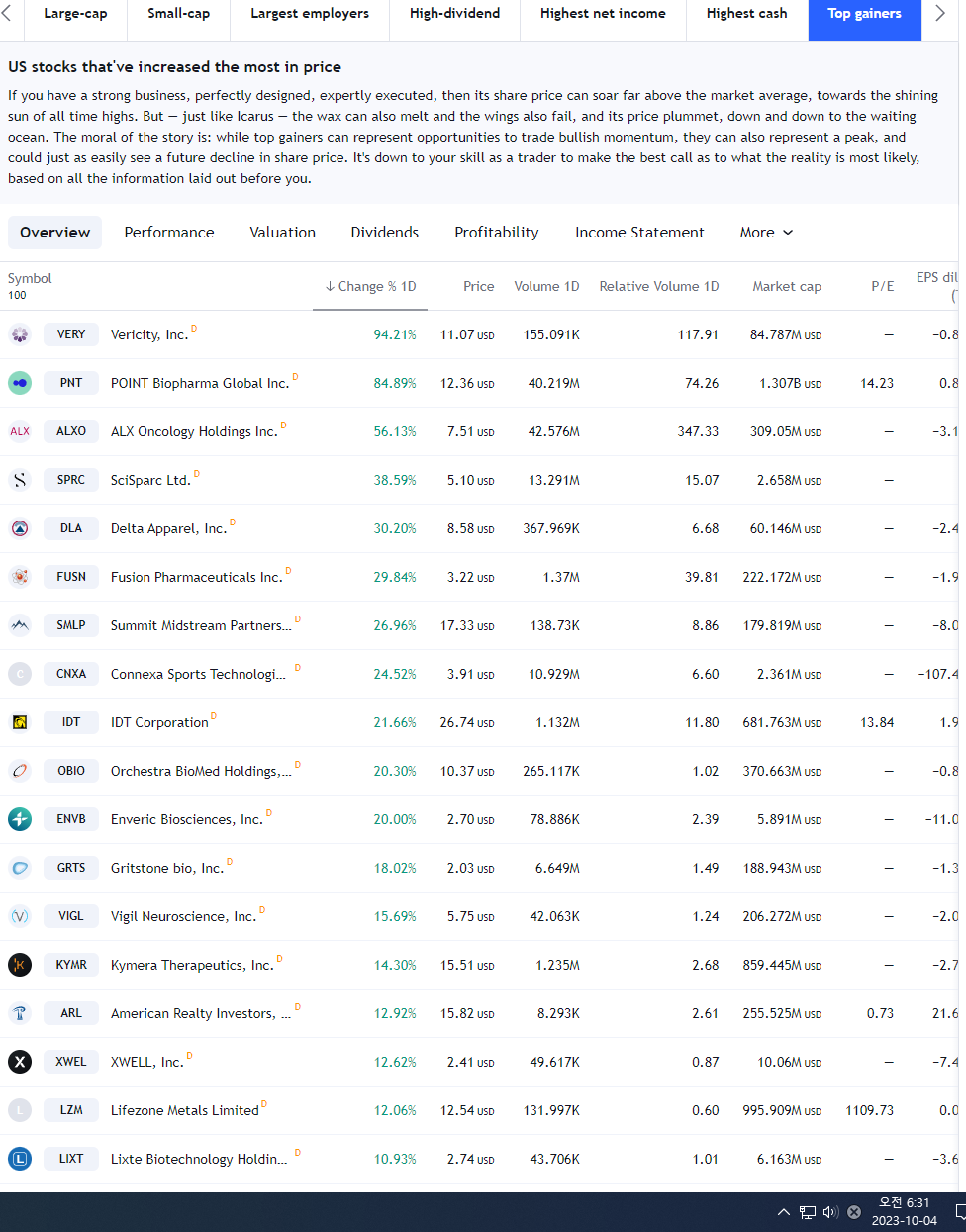This screenshot has height=1232, width=966.
Task: Switch to Small-cap stocks tab
Action: pos(178,14)
